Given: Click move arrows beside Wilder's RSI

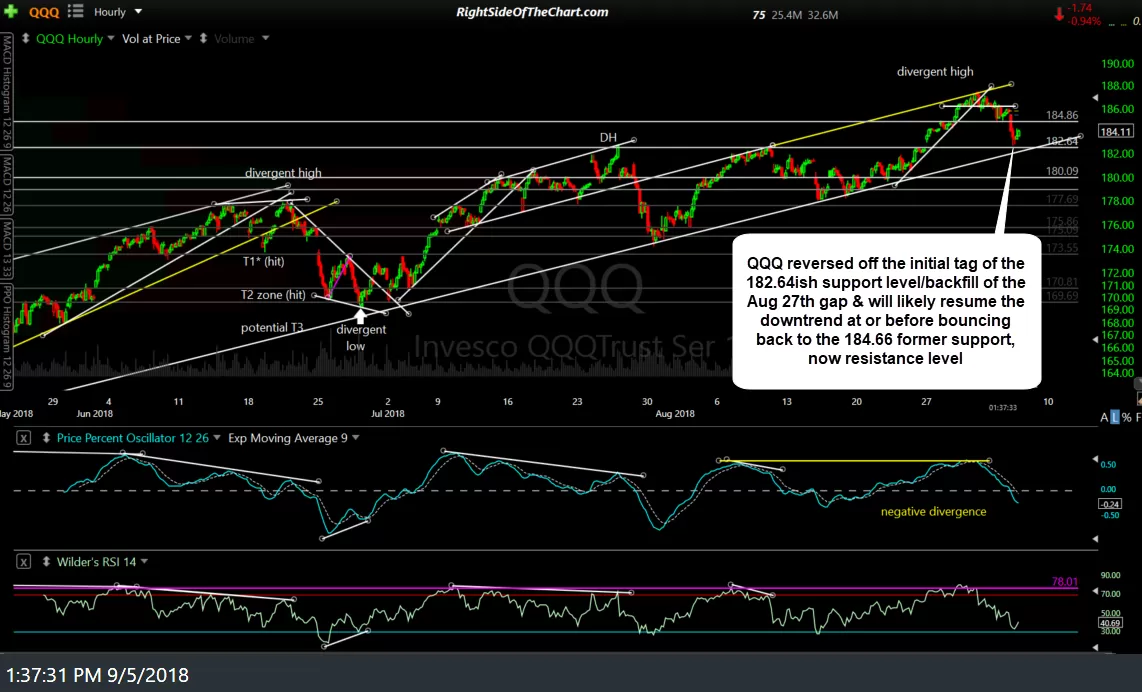Looking at the screenshot, I should 46,562.
